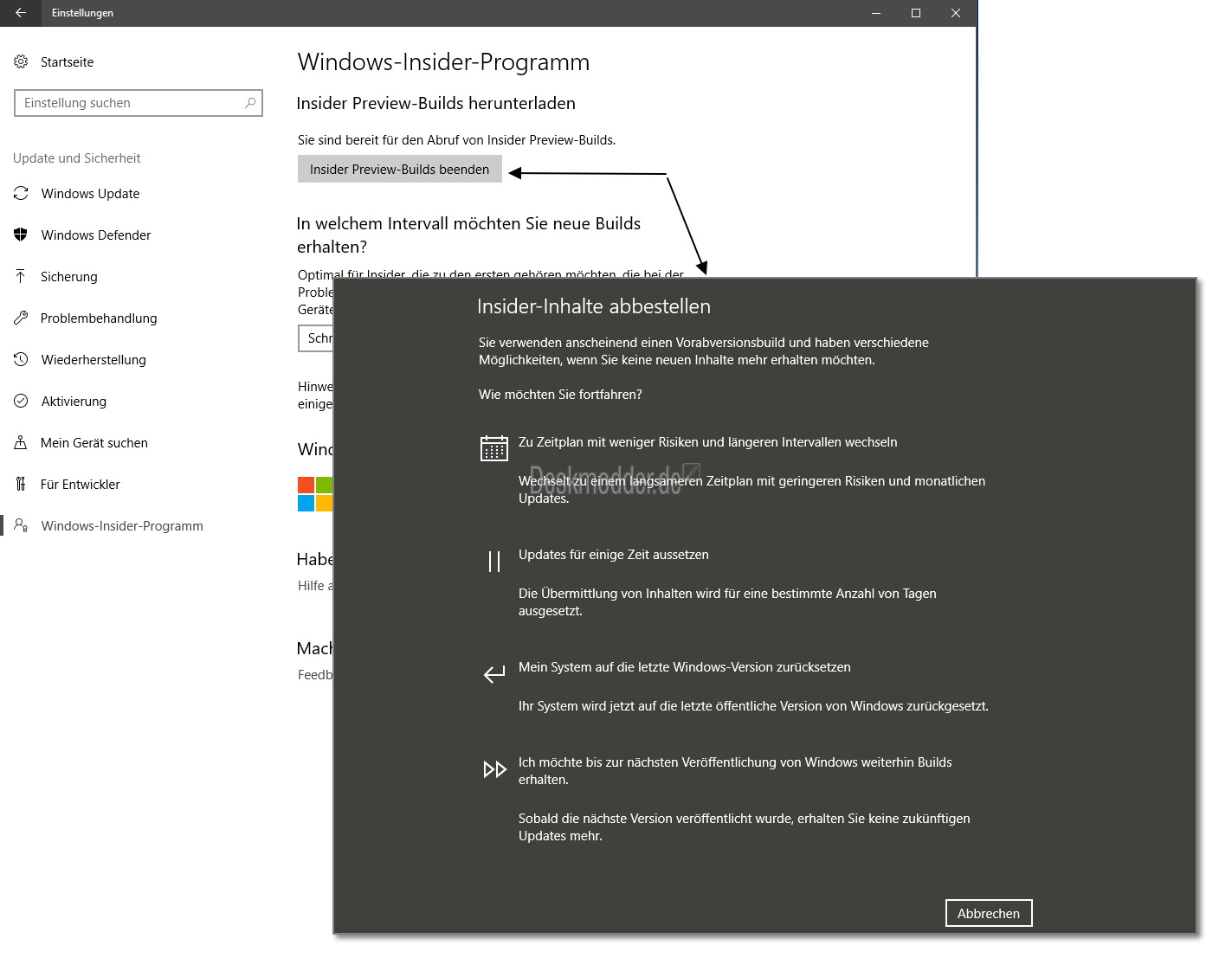The image size is (1232, 958).
Task: Click the back arrow in Einstellungen title bar
Action: (21, 13)
